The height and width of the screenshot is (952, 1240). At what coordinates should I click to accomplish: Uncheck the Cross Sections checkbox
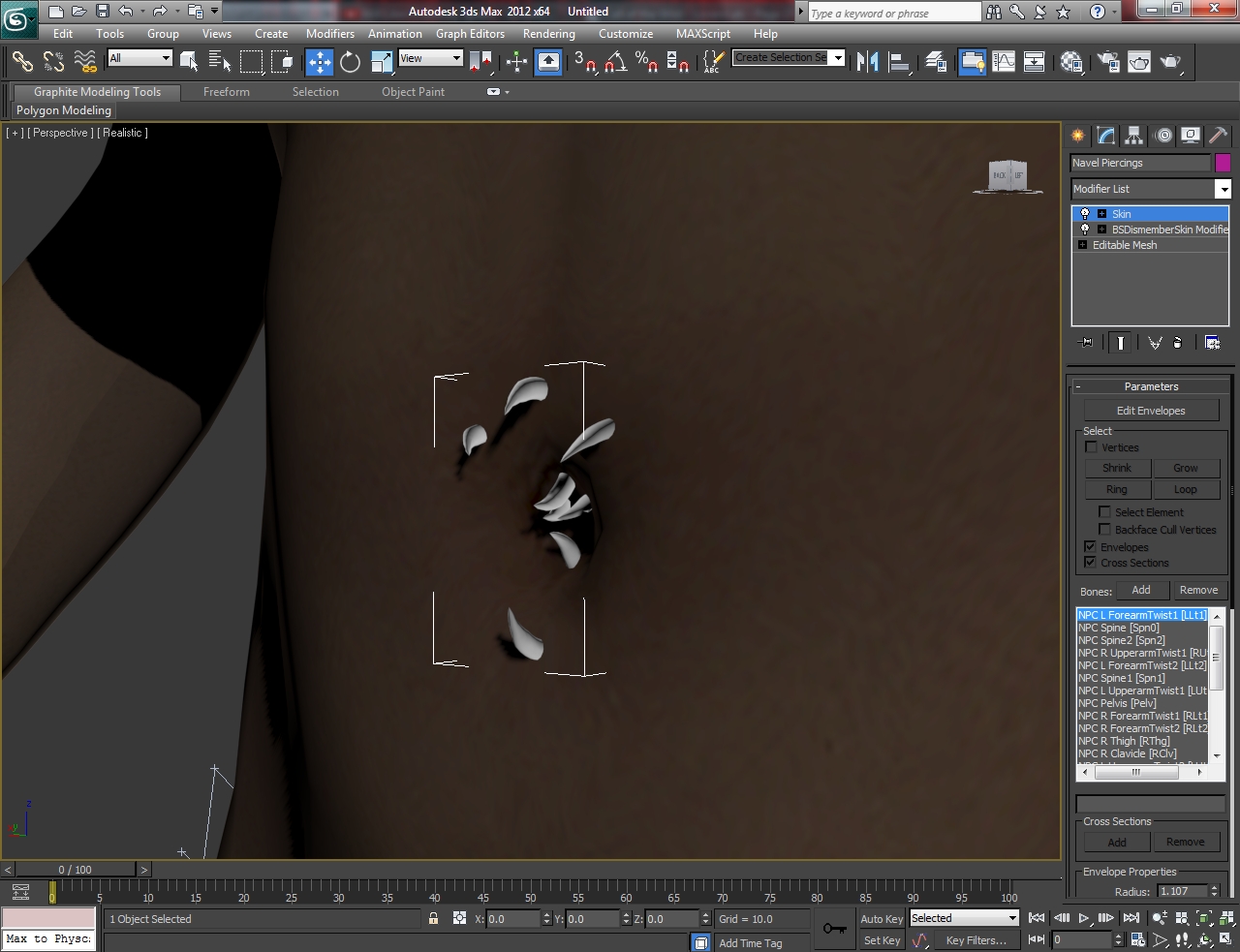pos(1091,563)
